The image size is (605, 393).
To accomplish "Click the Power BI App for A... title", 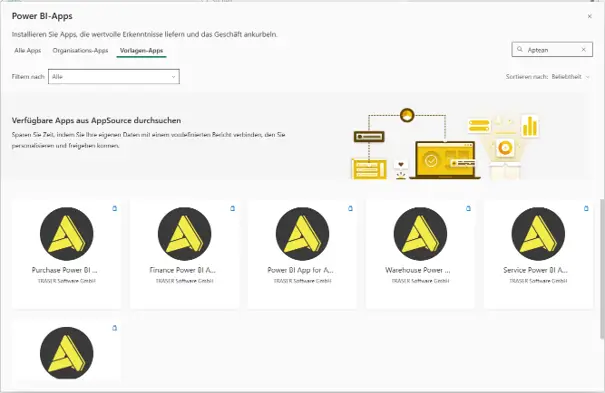I will coord(301,270).
